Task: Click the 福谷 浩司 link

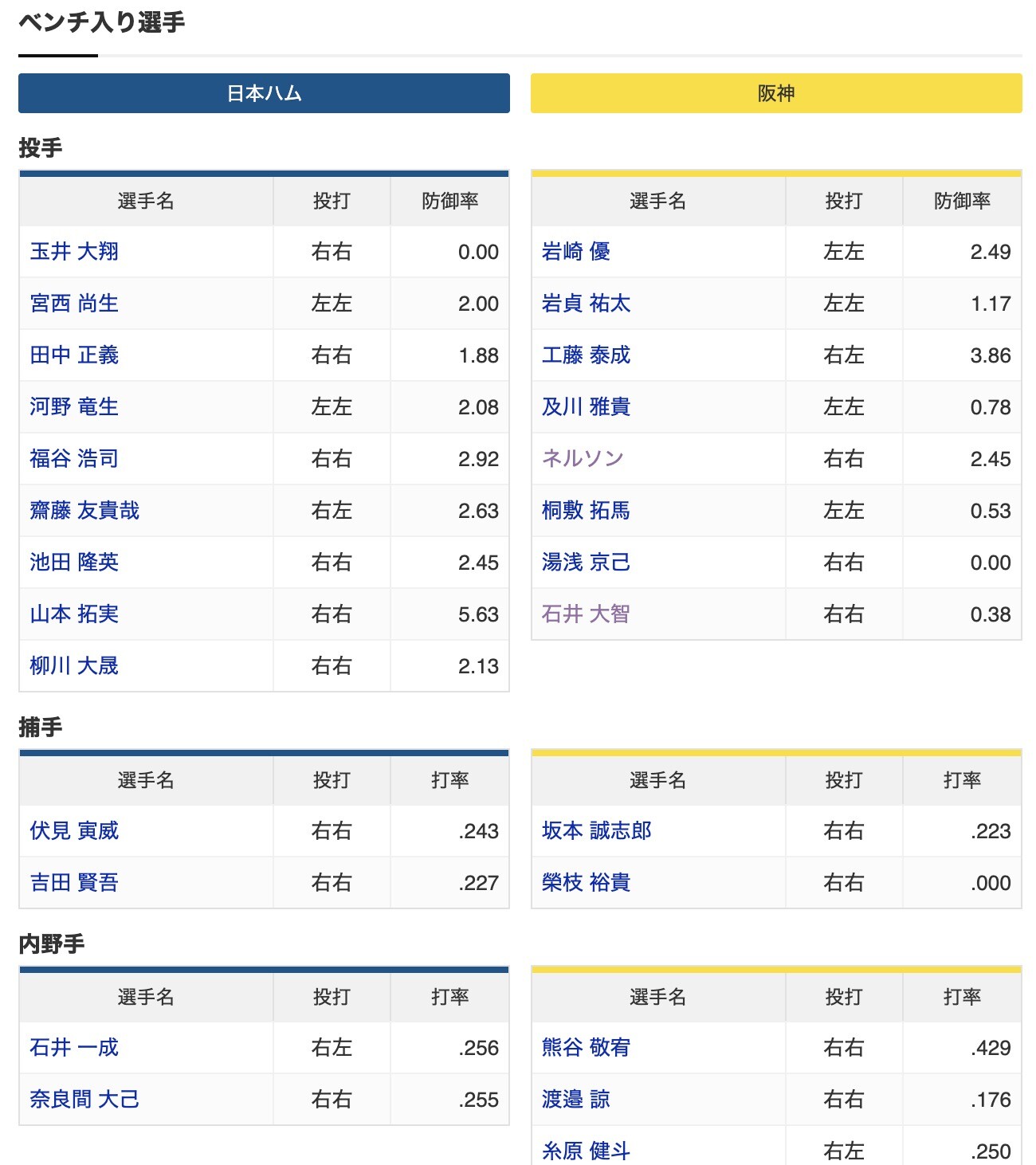Action: pyautogui.click(x=74, y=459)
